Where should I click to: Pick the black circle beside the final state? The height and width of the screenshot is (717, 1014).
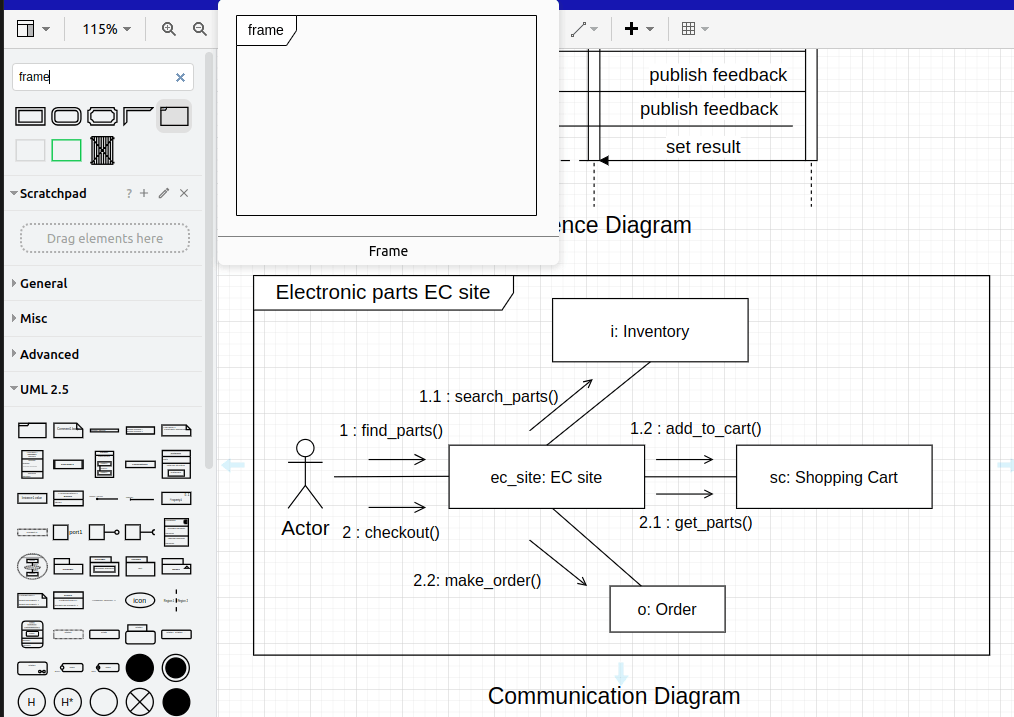140,668
